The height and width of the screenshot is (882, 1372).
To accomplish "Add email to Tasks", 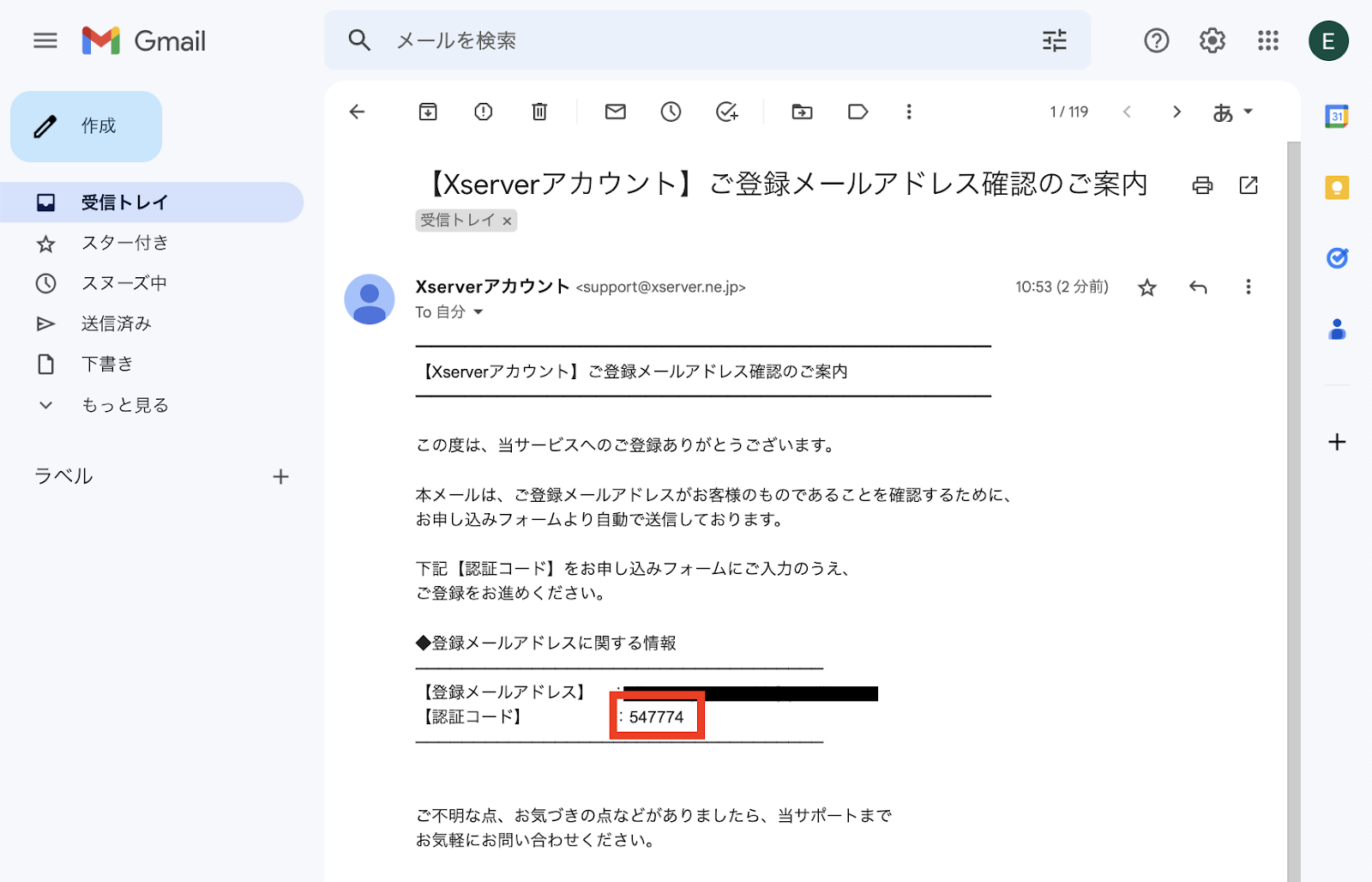I will 727,112.
